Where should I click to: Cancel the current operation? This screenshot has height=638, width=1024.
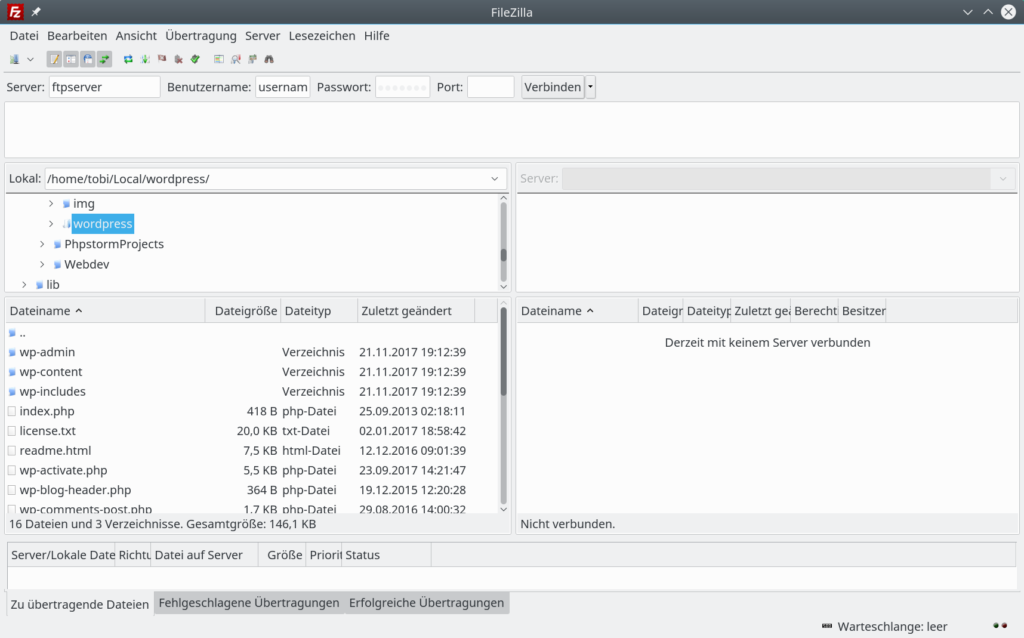(162, 59)
